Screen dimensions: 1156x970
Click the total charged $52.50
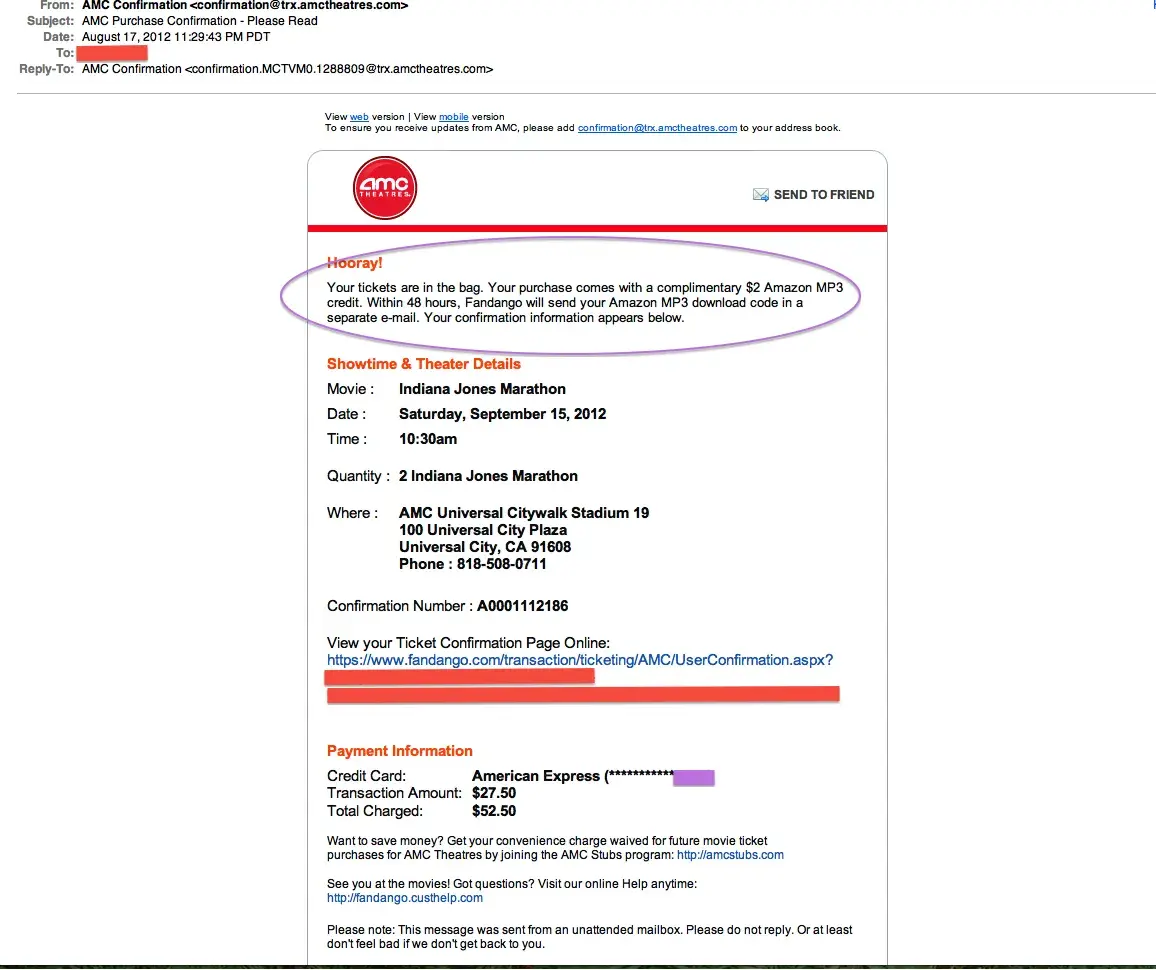(x=493, y=810)
